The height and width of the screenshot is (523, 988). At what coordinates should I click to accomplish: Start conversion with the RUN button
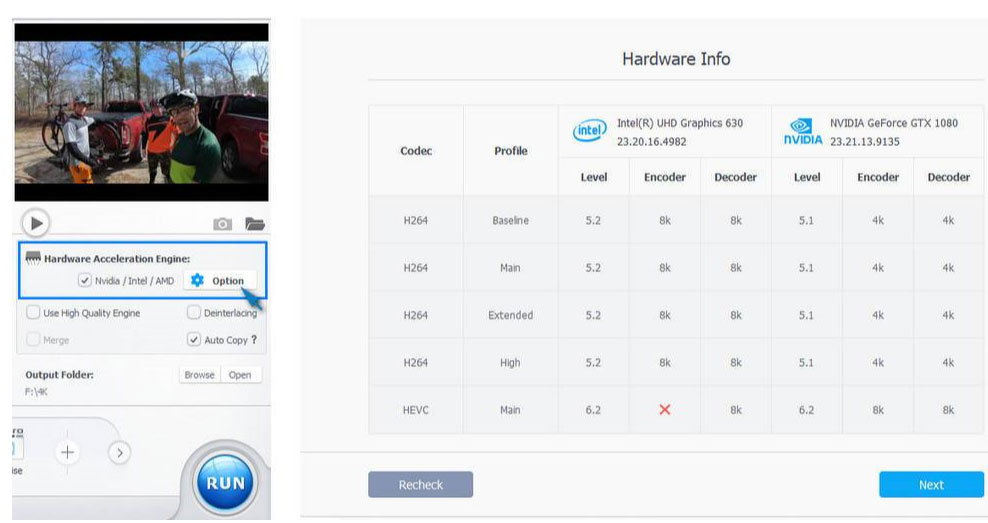225,483
